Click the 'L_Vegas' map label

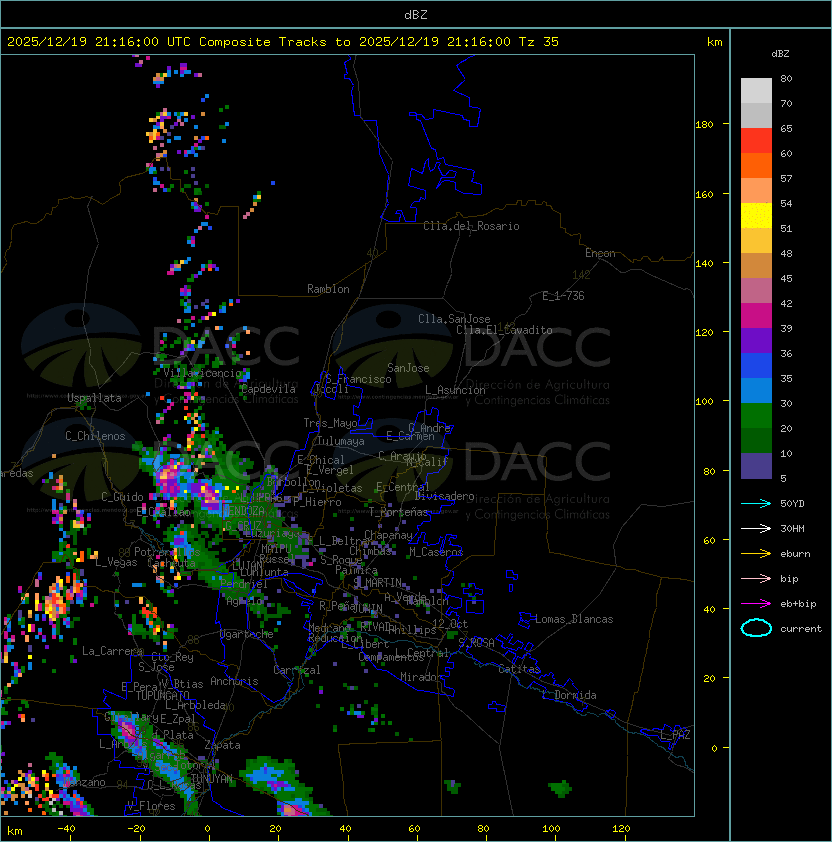(x=116, y=562)
